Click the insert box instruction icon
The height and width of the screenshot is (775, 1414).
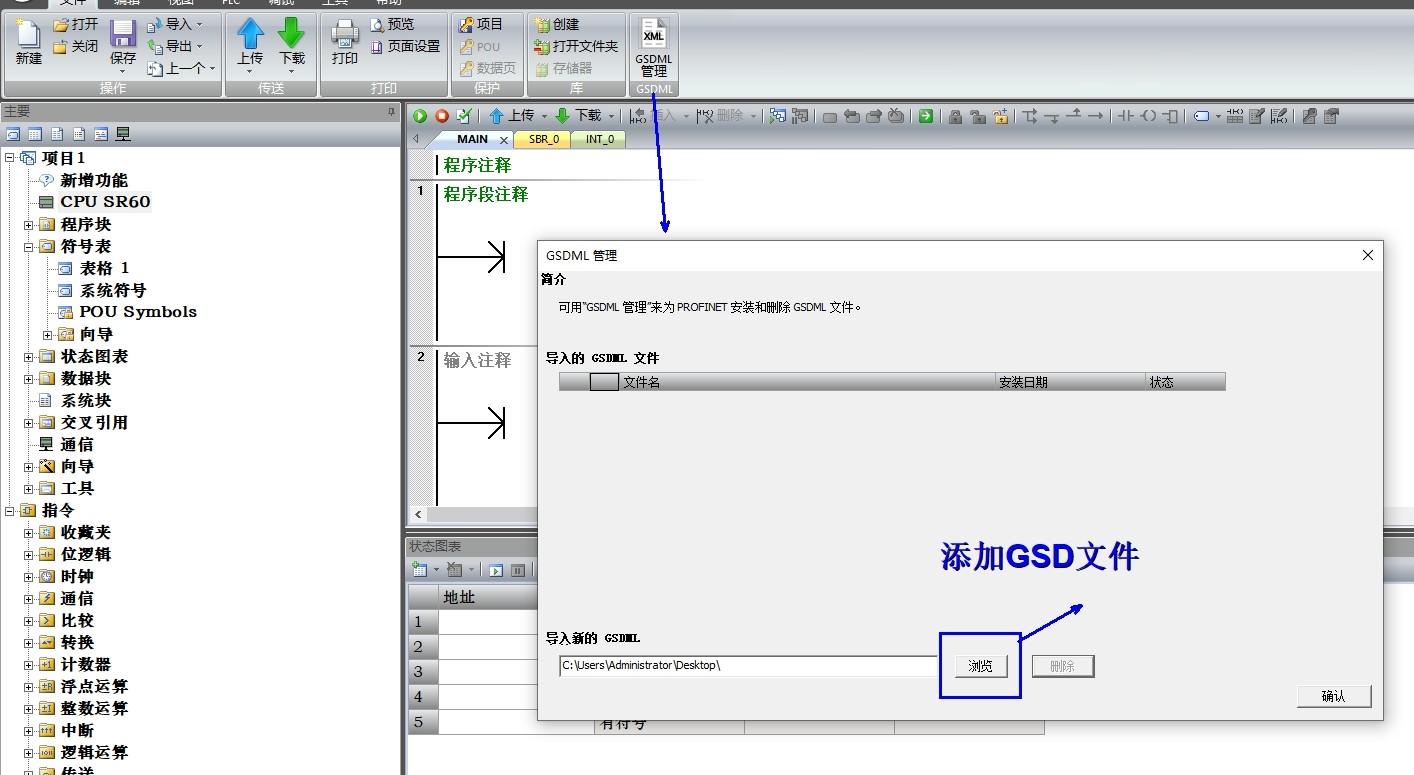pyautogui.click(x=1170, y=116)
